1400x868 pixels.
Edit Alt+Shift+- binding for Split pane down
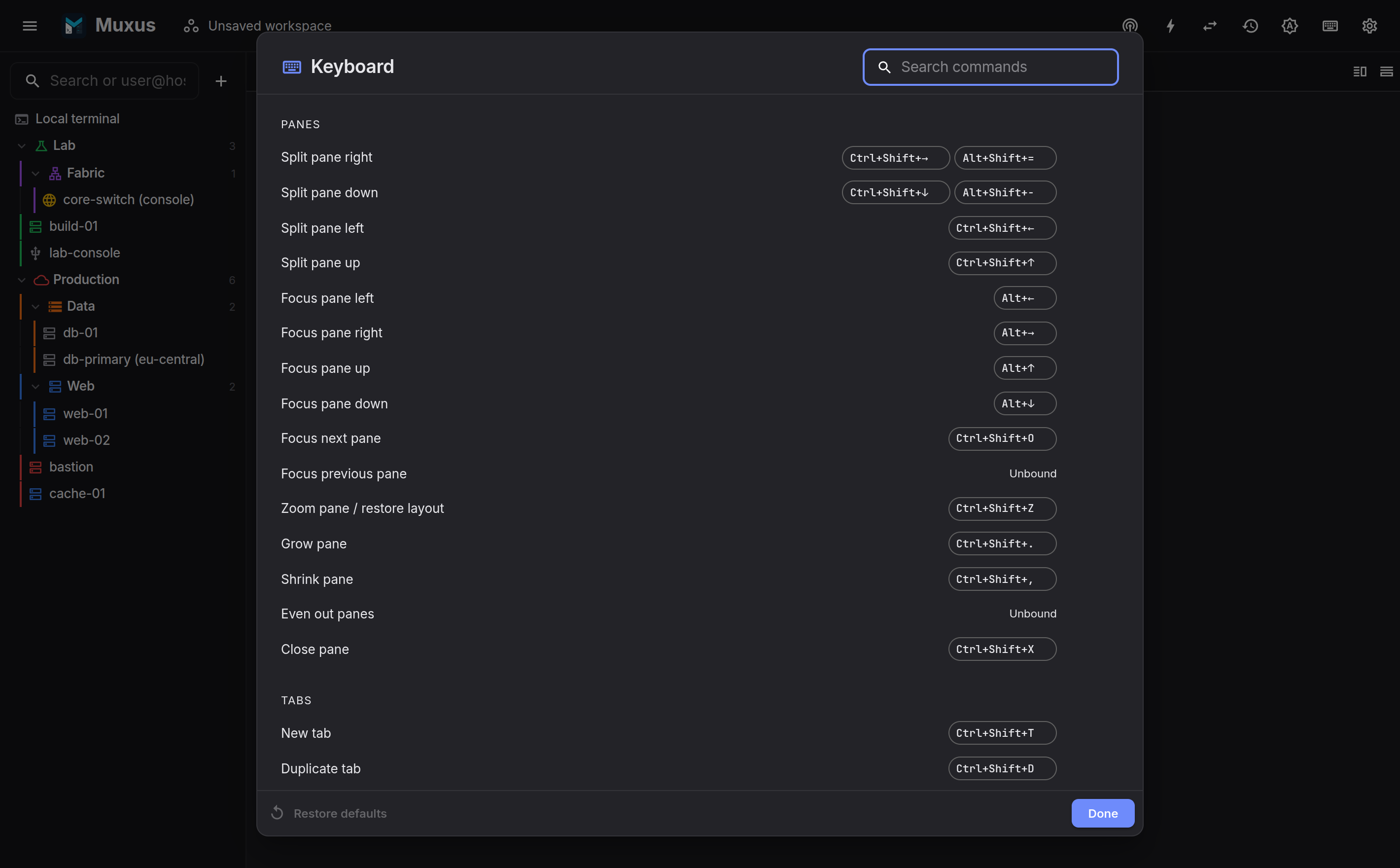coord(1005,192)
